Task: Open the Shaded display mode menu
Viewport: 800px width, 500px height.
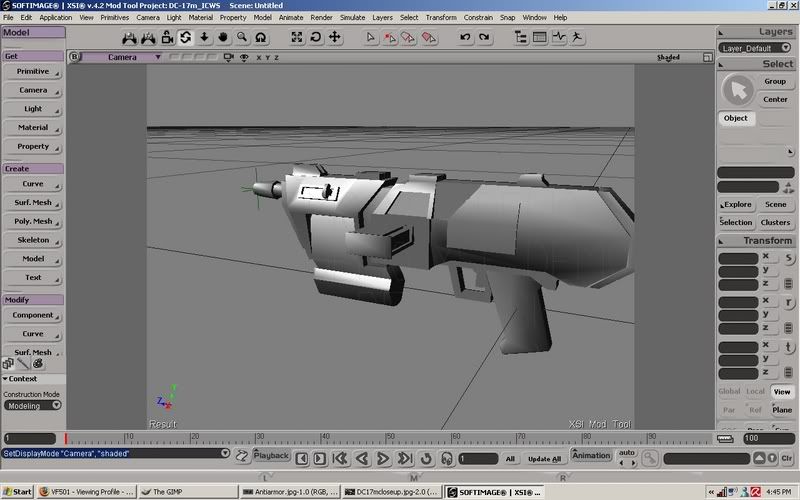Action: coord(668,57)
